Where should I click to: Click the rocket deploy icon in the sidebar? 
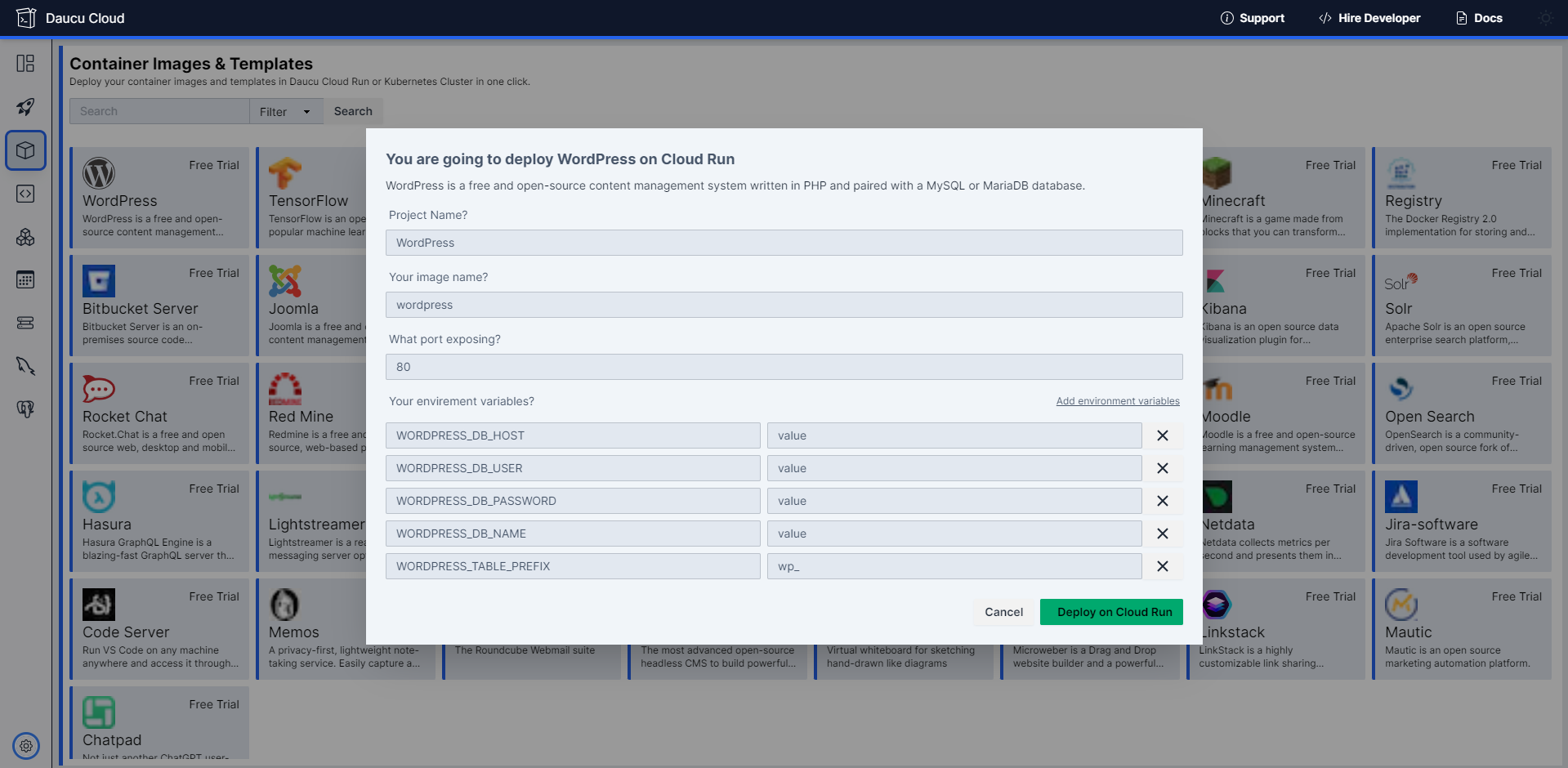(25, 107)
